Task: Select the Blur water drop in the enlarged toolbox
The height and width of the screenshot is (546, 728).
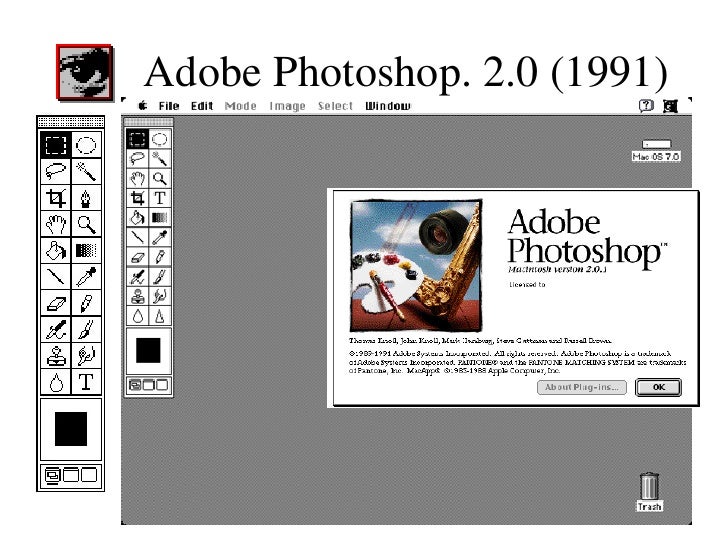Action: click(x=56, y=383)
